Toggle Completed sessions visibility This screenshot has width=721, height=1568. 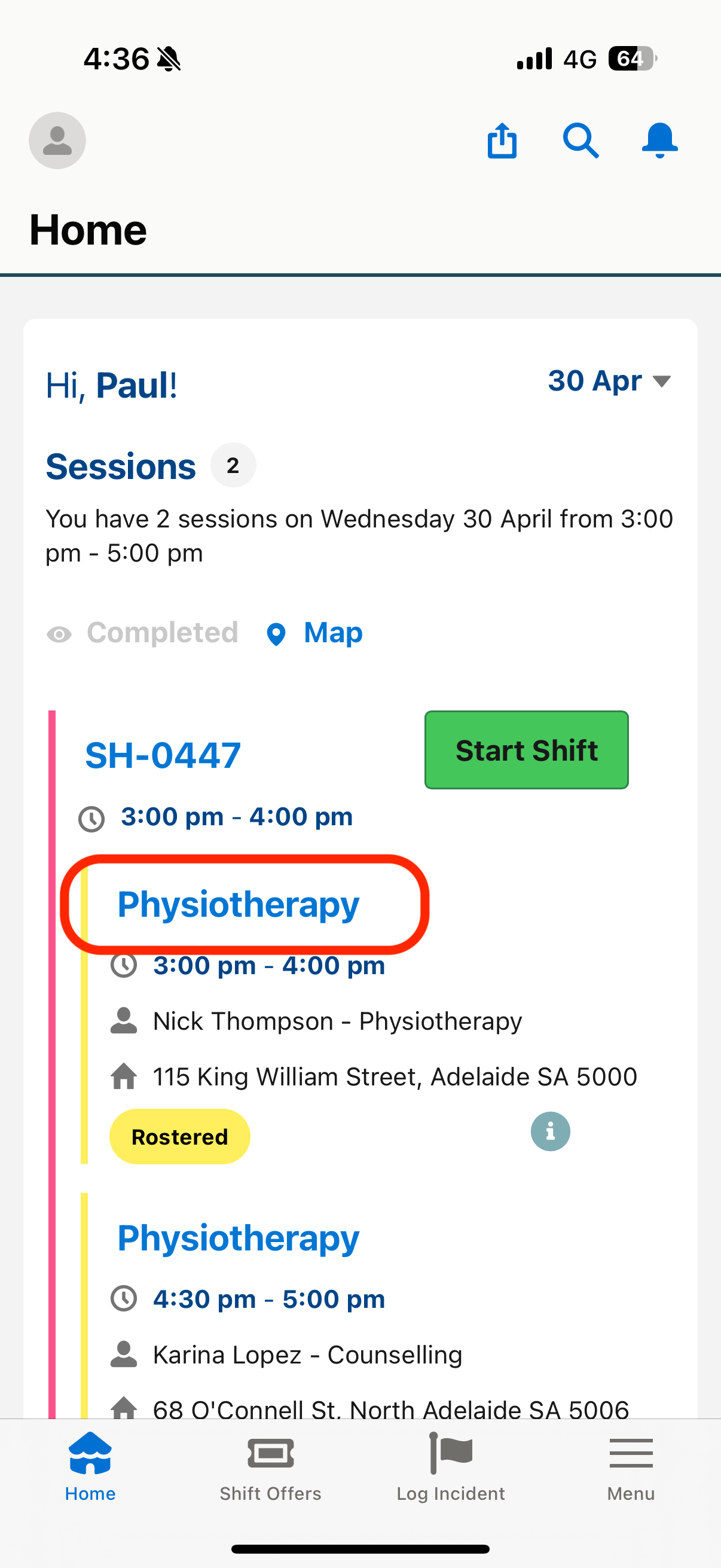pyautogui.click(x=142, y=633)
